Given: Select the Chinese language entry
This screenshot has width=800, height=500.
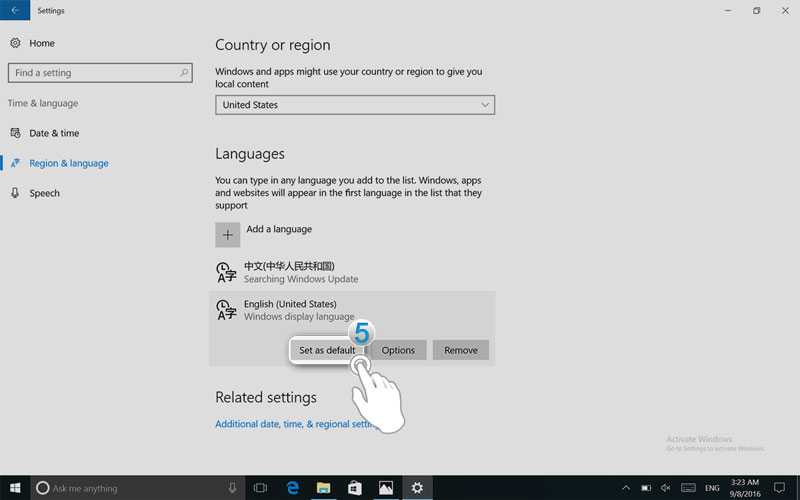Looking at the screenshot, I should pos(352,272).
